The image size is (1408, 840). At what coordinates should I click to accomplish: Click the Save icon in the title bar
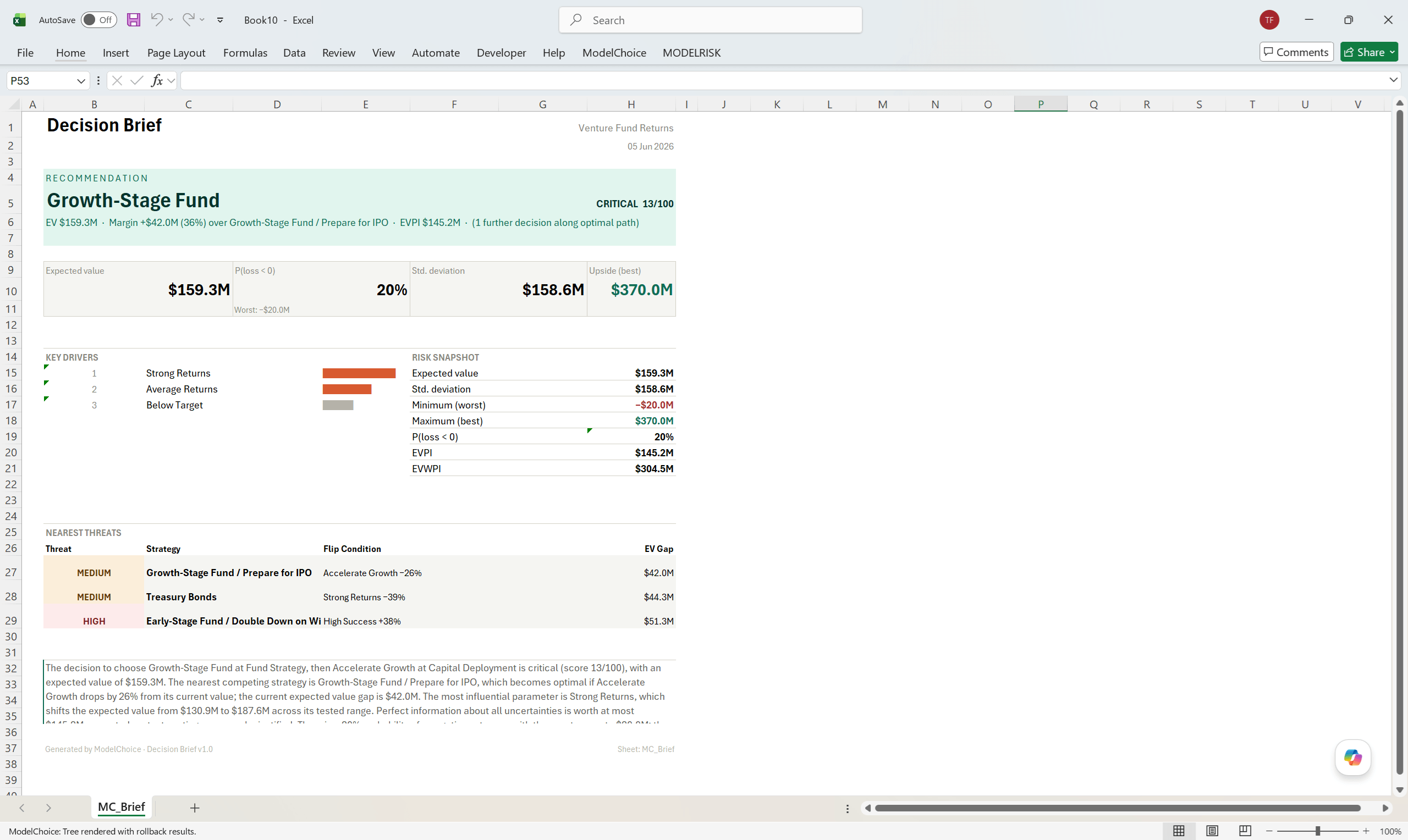pos(134,20)
